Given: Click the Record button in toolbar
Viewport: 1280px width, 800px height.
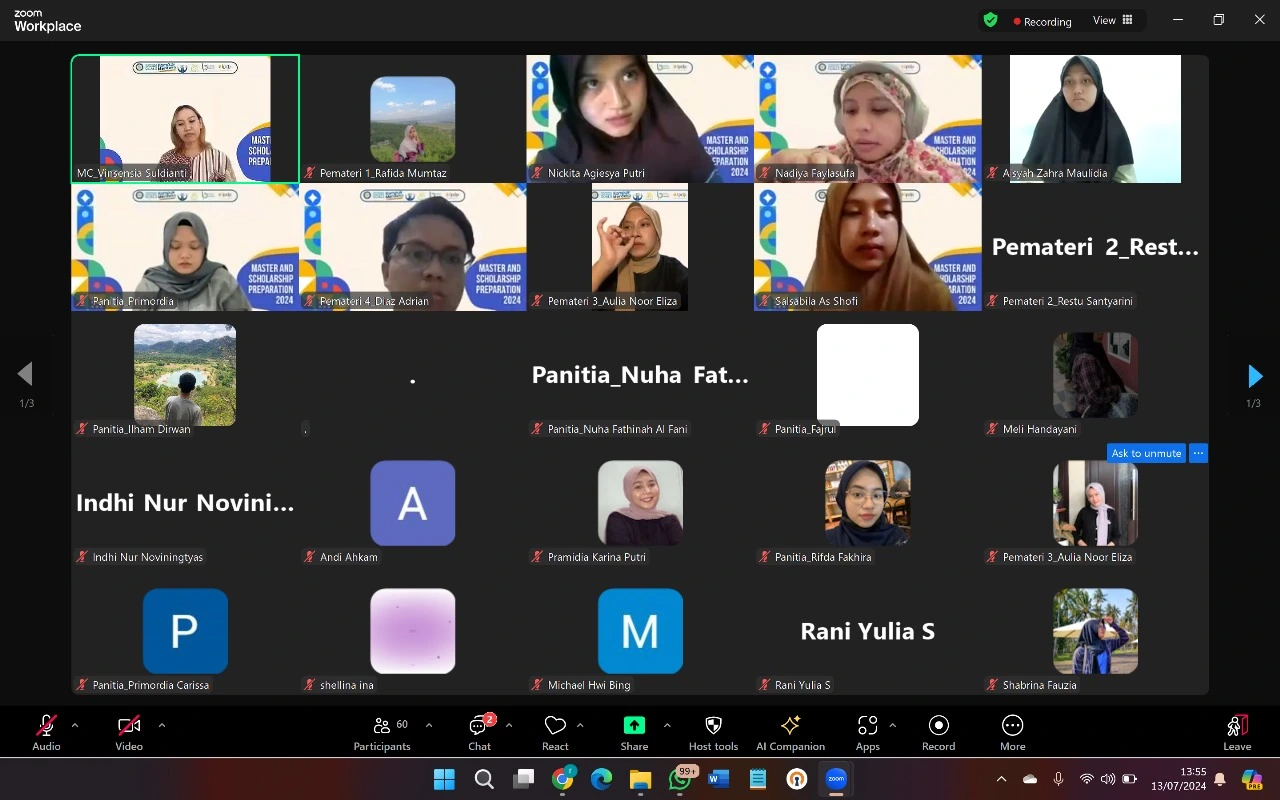Looking at the screenshot, I should [x=938, y=731].
